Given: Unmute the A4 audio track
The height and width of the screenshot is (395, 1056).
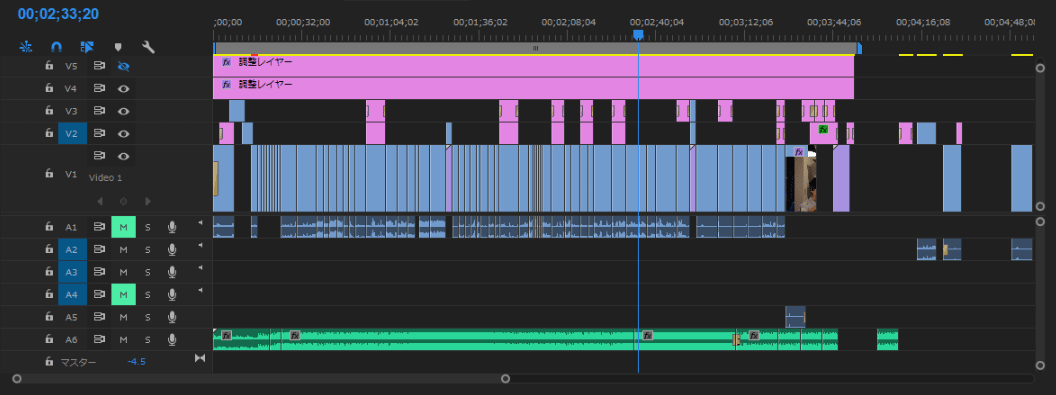Looking at the screenshot, I should (x=123, y=294).
